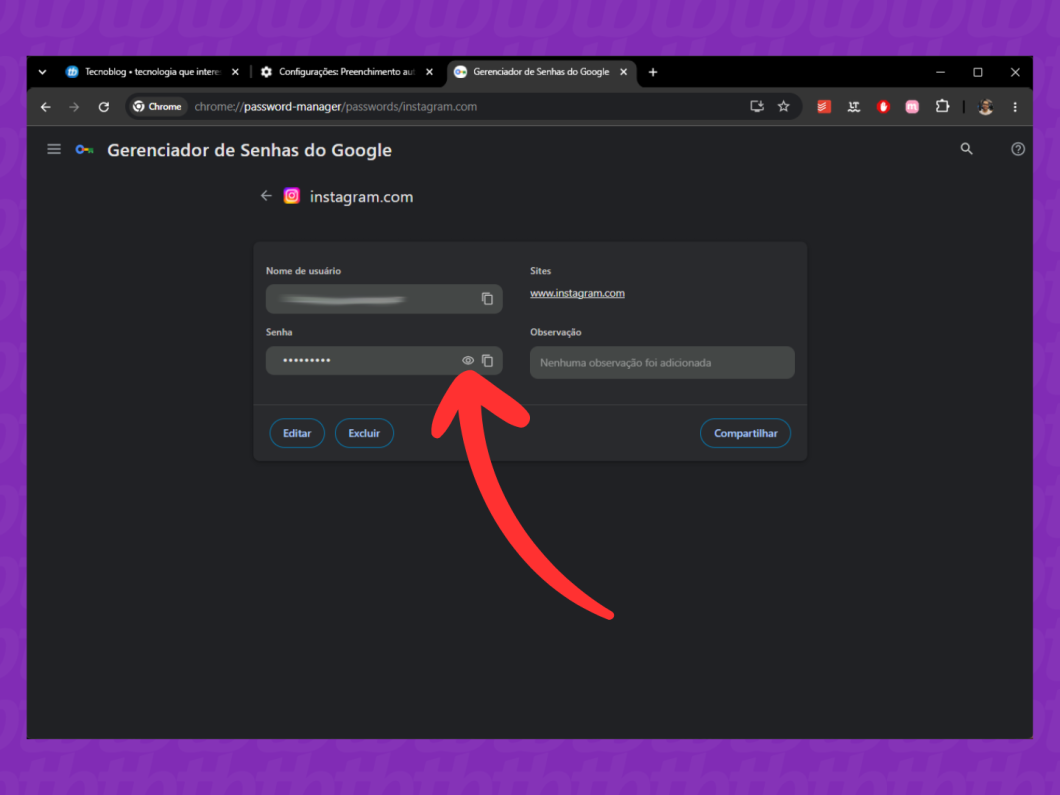Viewport: 1060px width, 795px height.
Task: Click the username field
Action: (x=384, y=299)
